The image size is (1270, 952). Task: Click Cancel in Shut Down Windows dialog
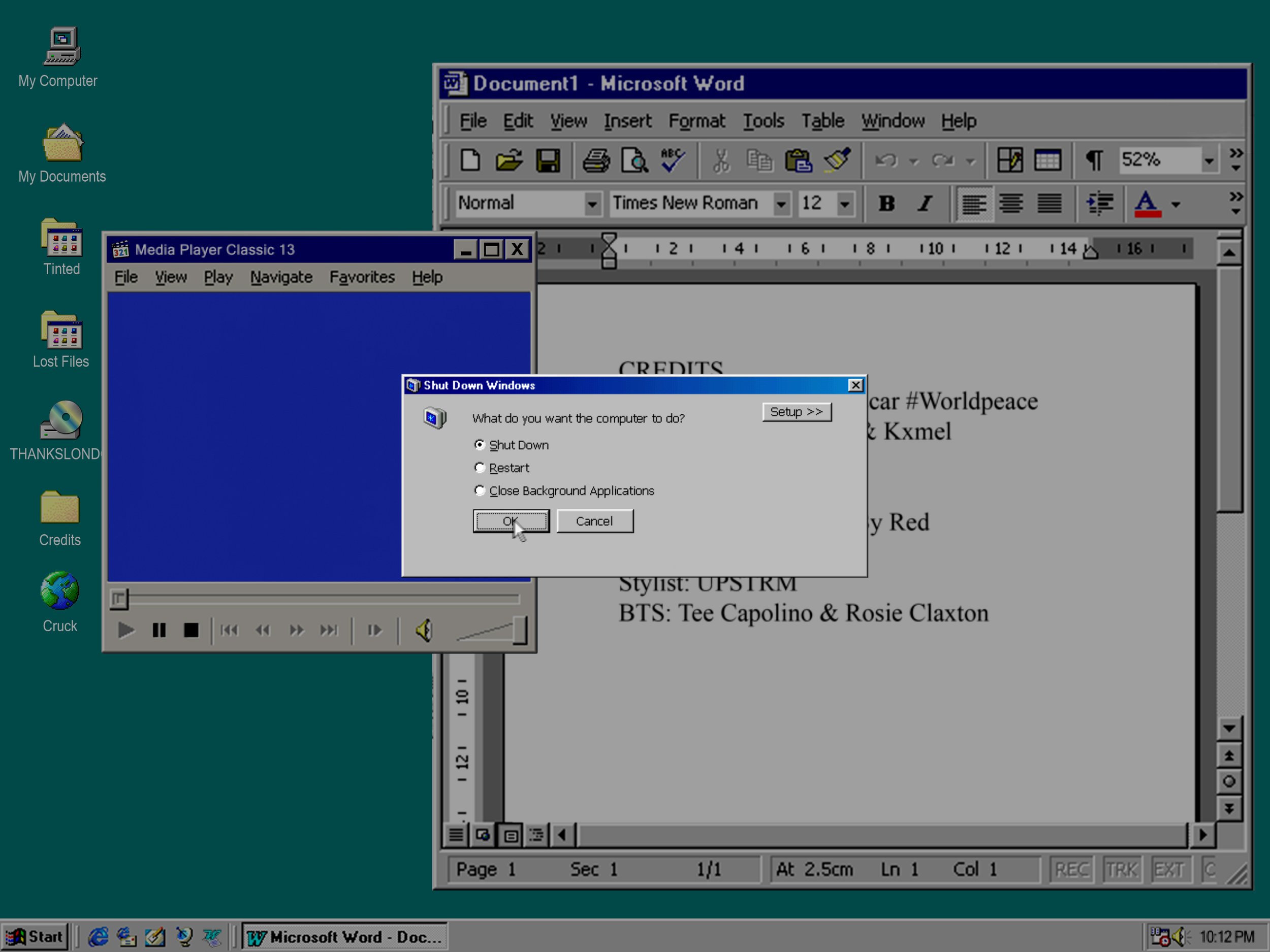595,521
